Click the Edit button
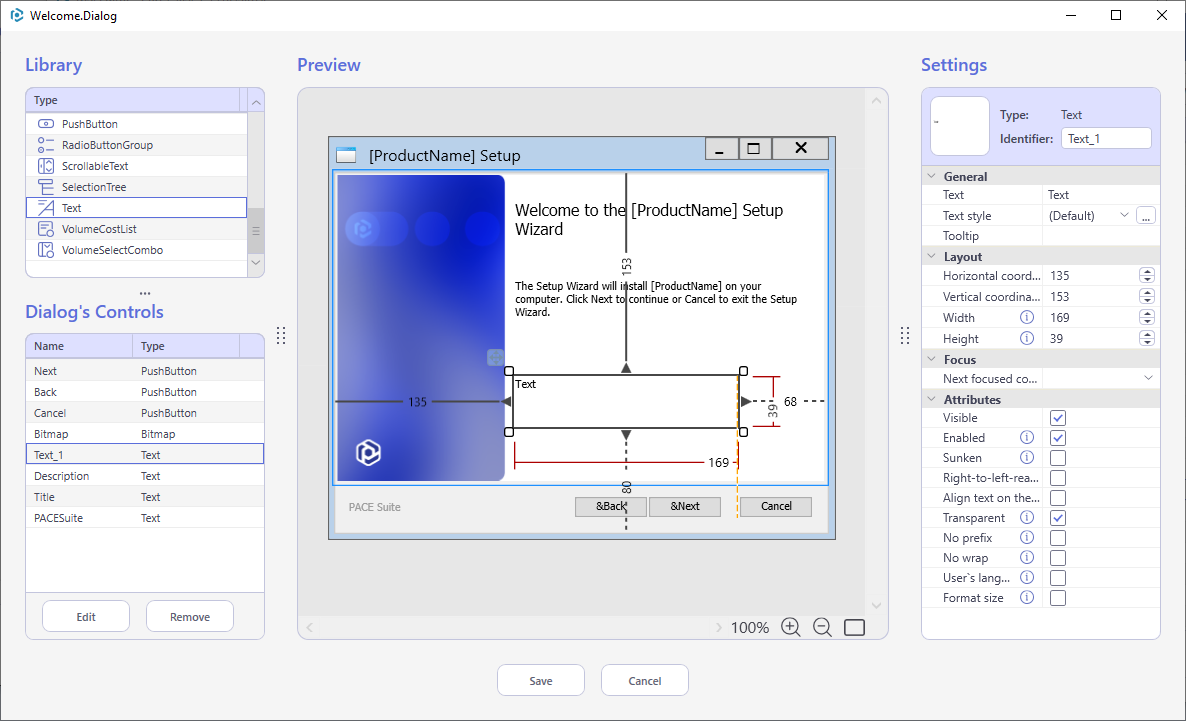Image resolution: width=1186 pixels, height=721 pixels. pyautogui.click(x=86, y=617)
